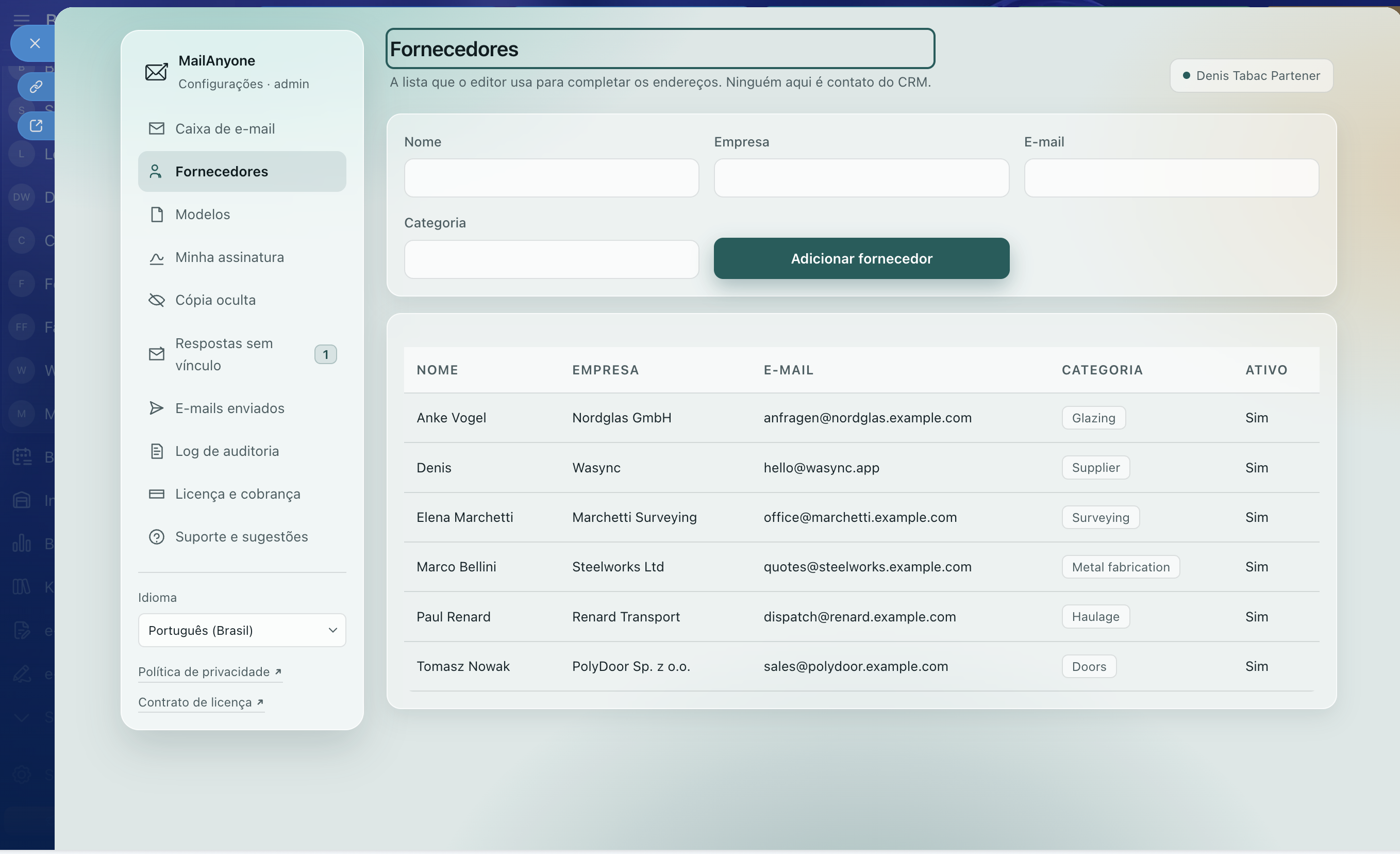Click the Metal fabrication category tag
This screenshot has height=854, width=1400.
pyautogui.click(x=1121, y=567)
